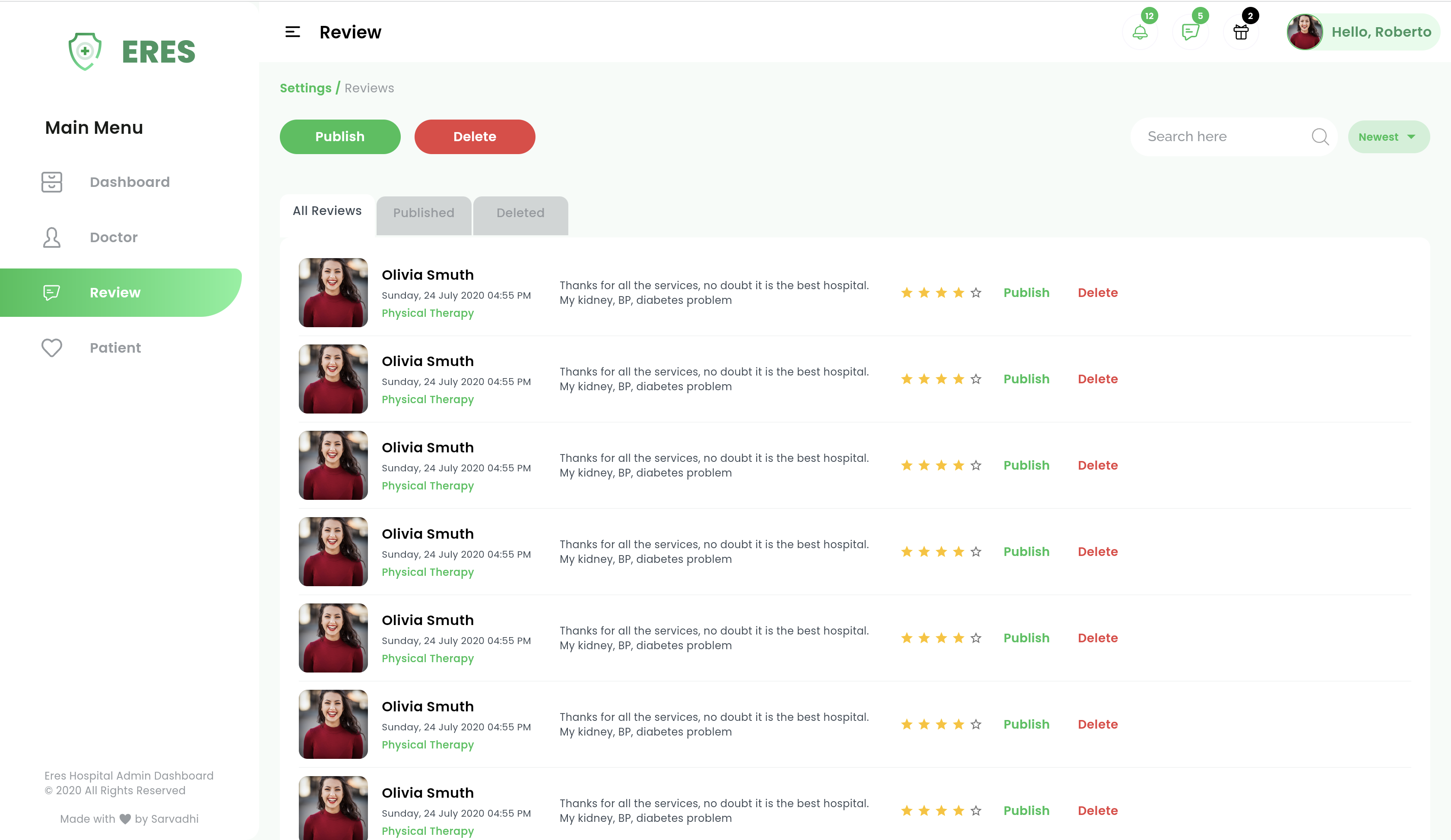This screenshot has width=1451, height=840.
Task: Delete the first Olivia Smuth review
Action: [x=1097, y=292]
